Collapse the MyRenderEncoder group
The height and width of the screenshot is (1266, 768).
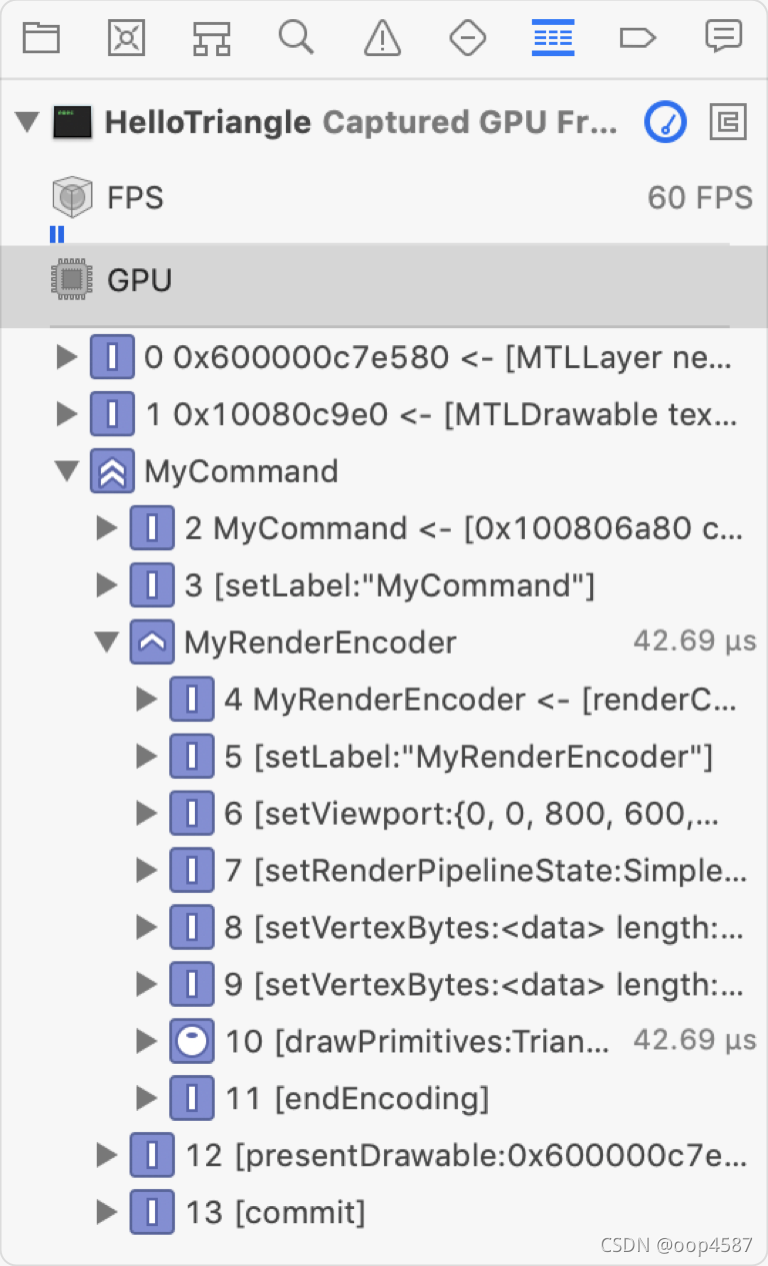[107, 642]
